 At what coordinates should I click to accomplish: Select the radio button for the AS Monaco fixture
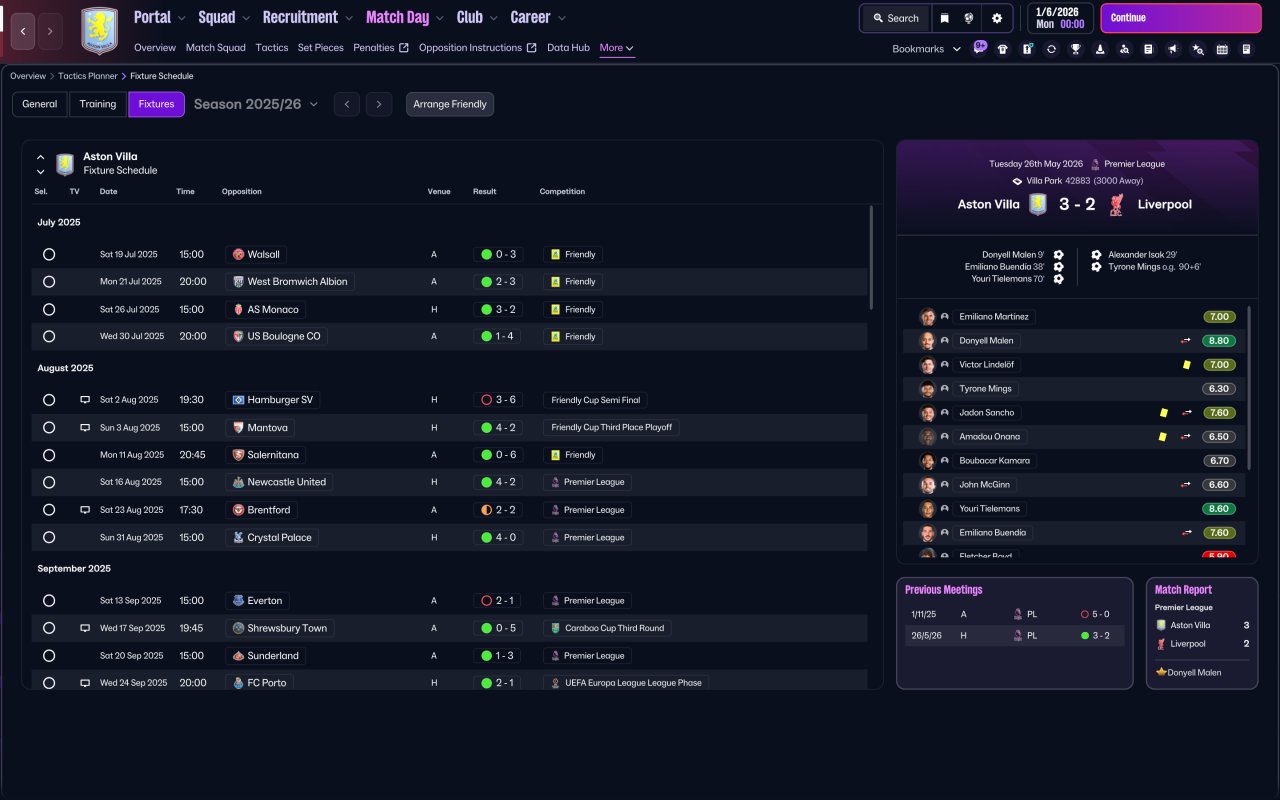coord(49,310)
